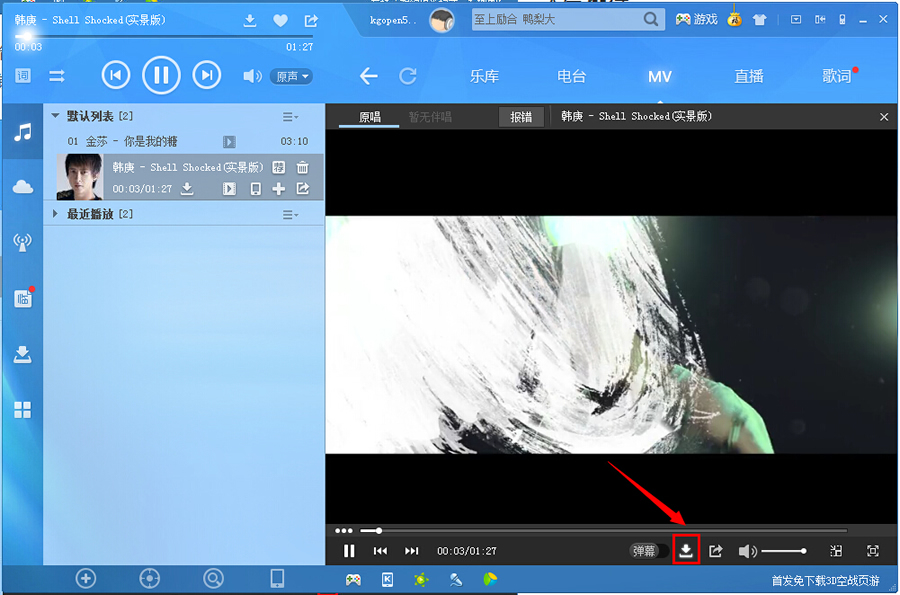Mute the video player volume speaker
The height and width of the screenshot is (595, 900).
746,551
